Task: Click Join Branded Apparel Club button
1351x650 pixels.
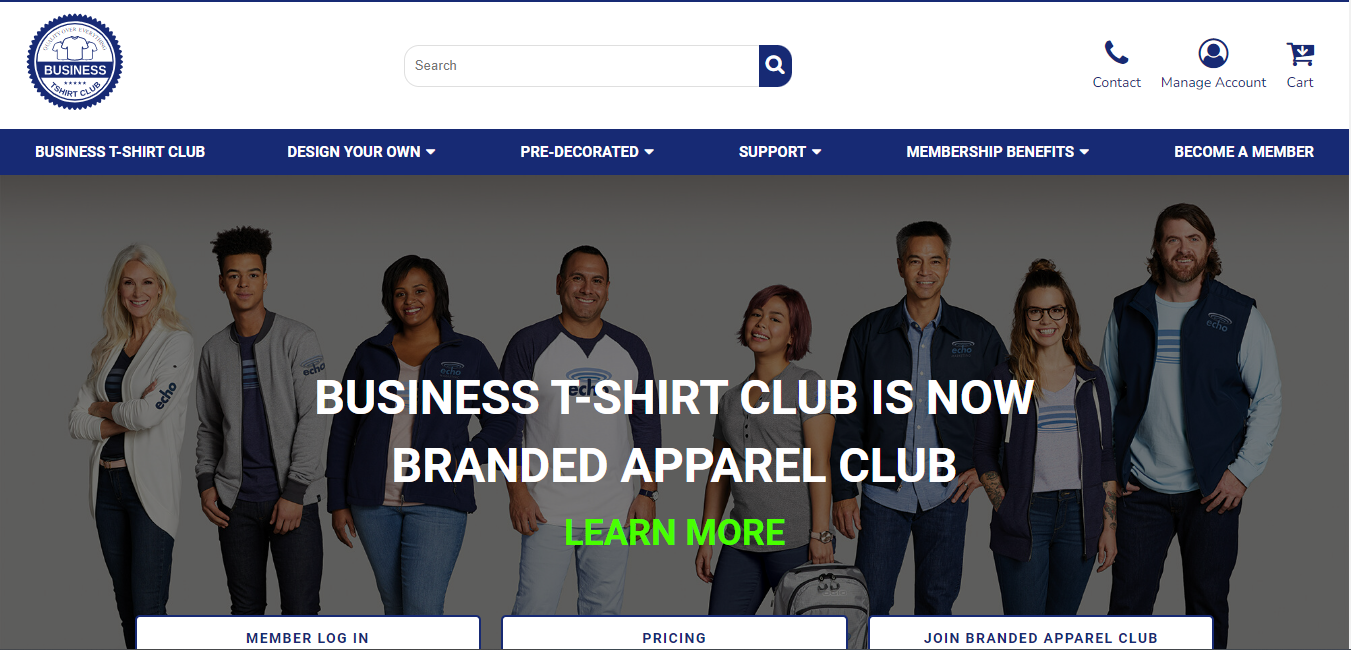Action: pos(1041,634)
